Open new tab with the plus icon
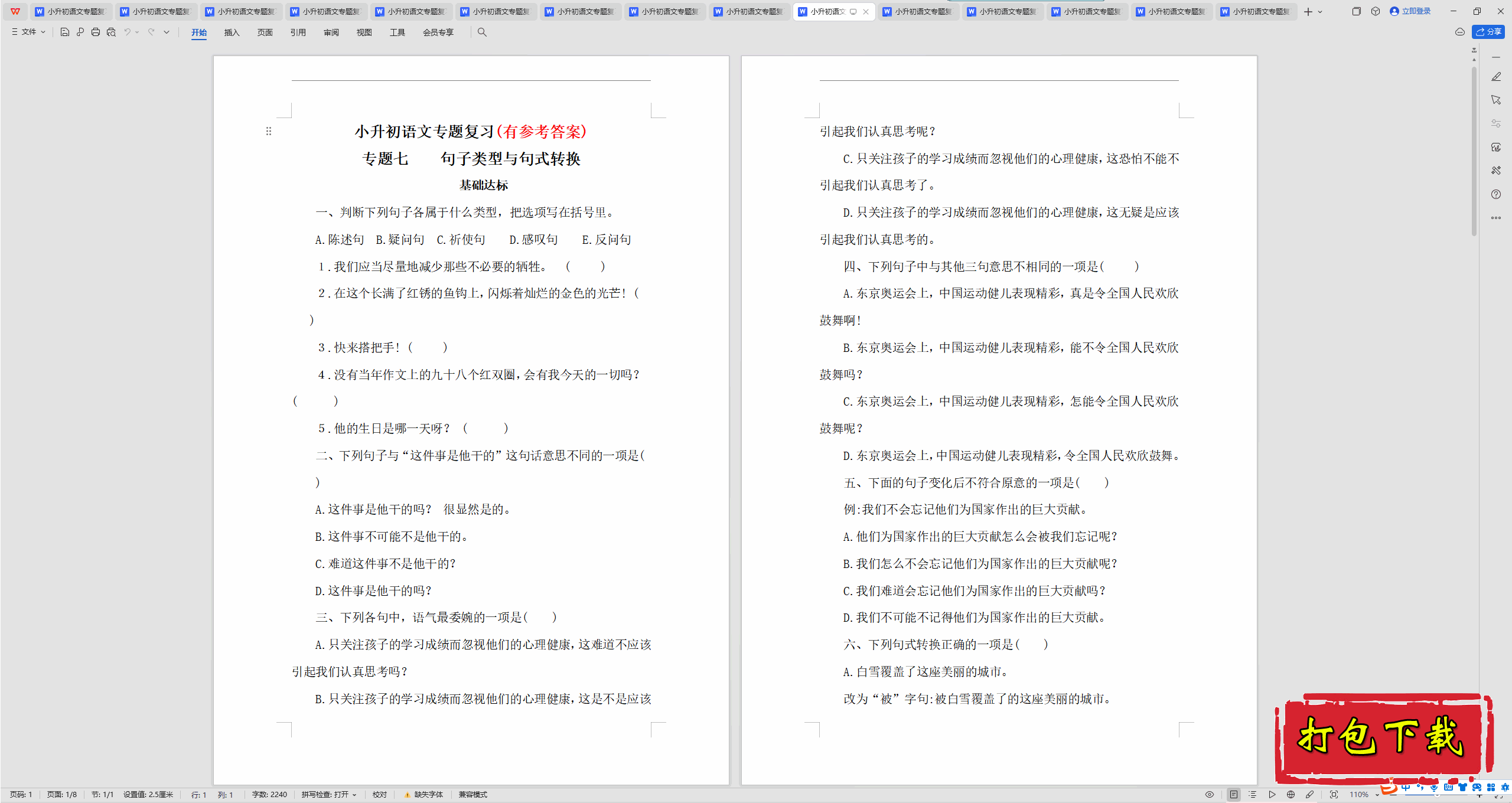Screen dimensions: 1512x803 [x=1308, y=11]
